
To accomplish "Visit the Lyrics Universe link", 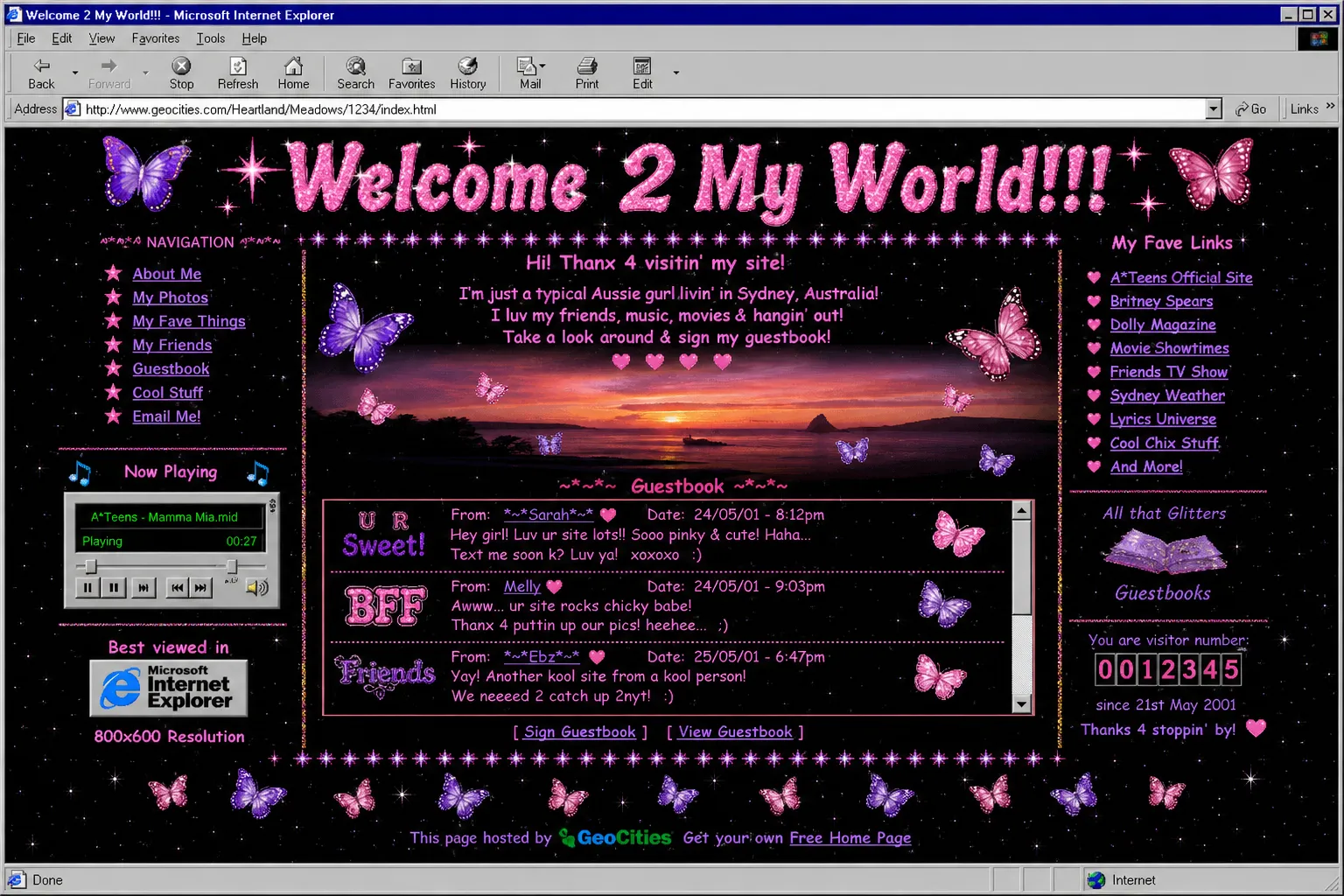I will tap(1163, 419).
